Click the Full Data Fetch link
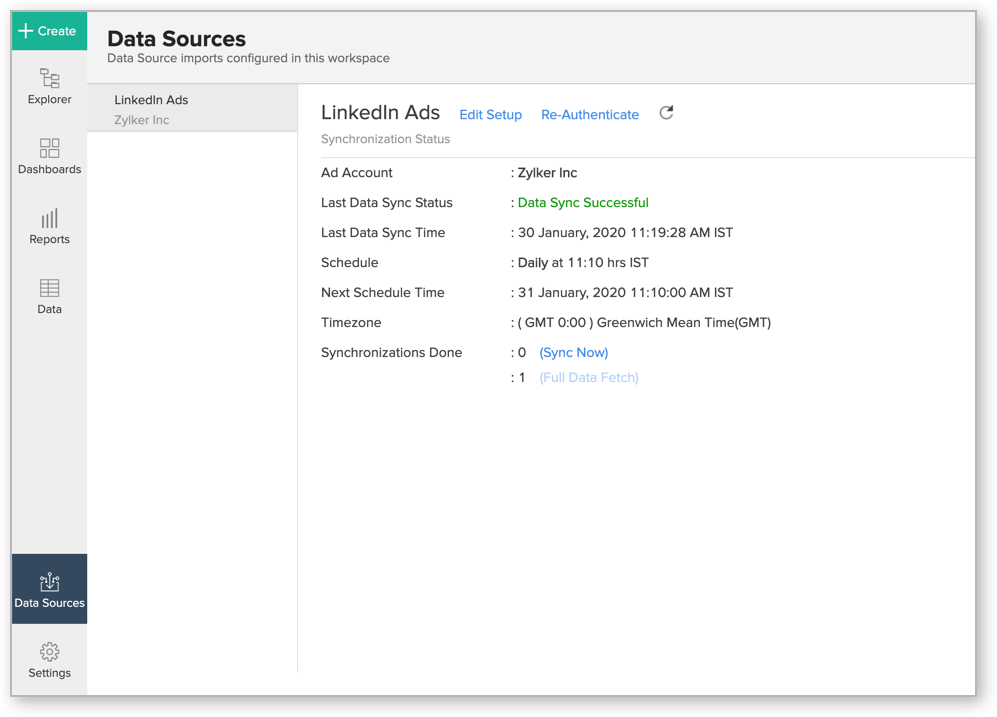This screenshot has height=717, width=997. click(589, 378)
